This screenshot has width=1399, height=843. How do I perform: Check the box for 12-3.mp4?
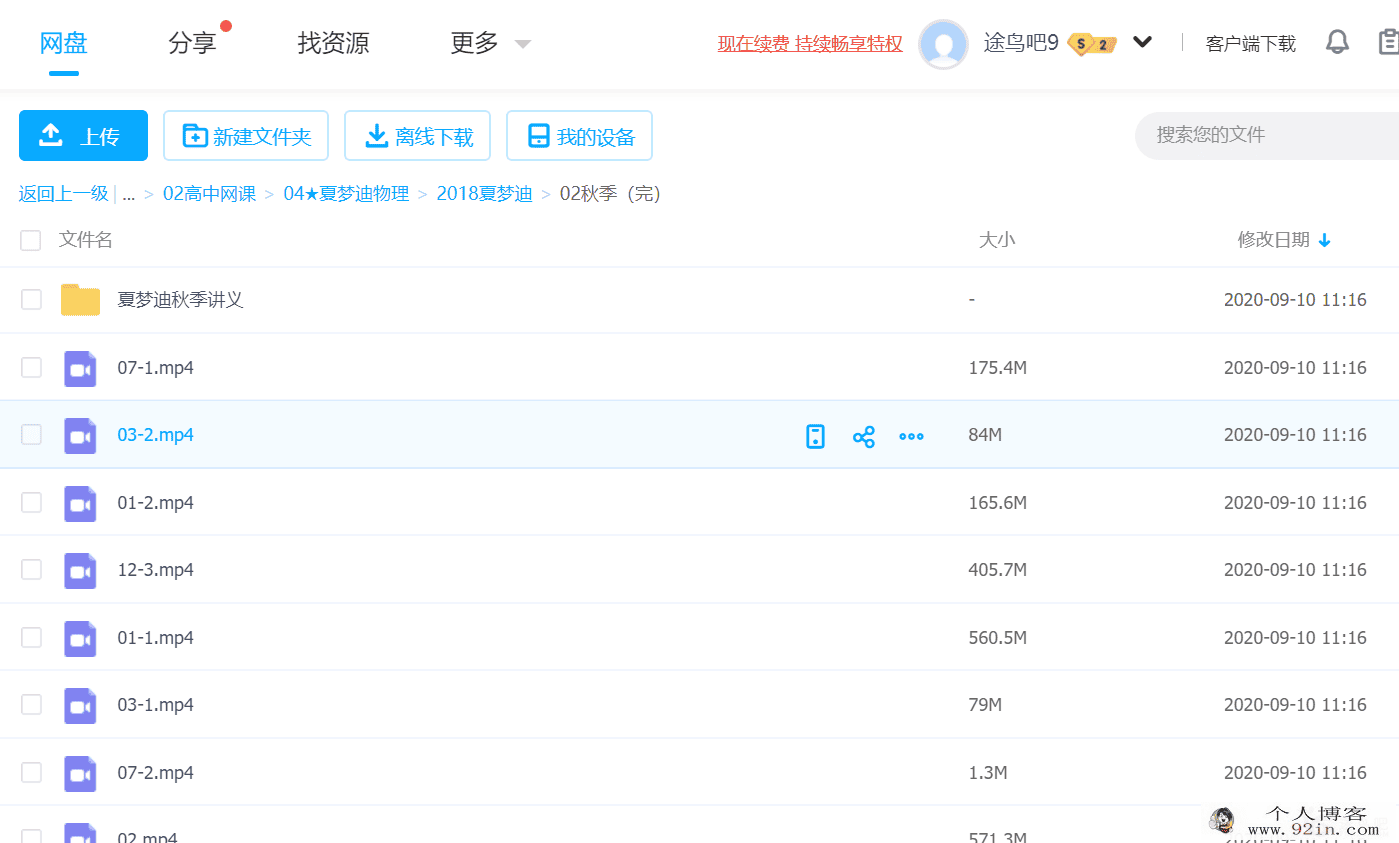[31, 569]
